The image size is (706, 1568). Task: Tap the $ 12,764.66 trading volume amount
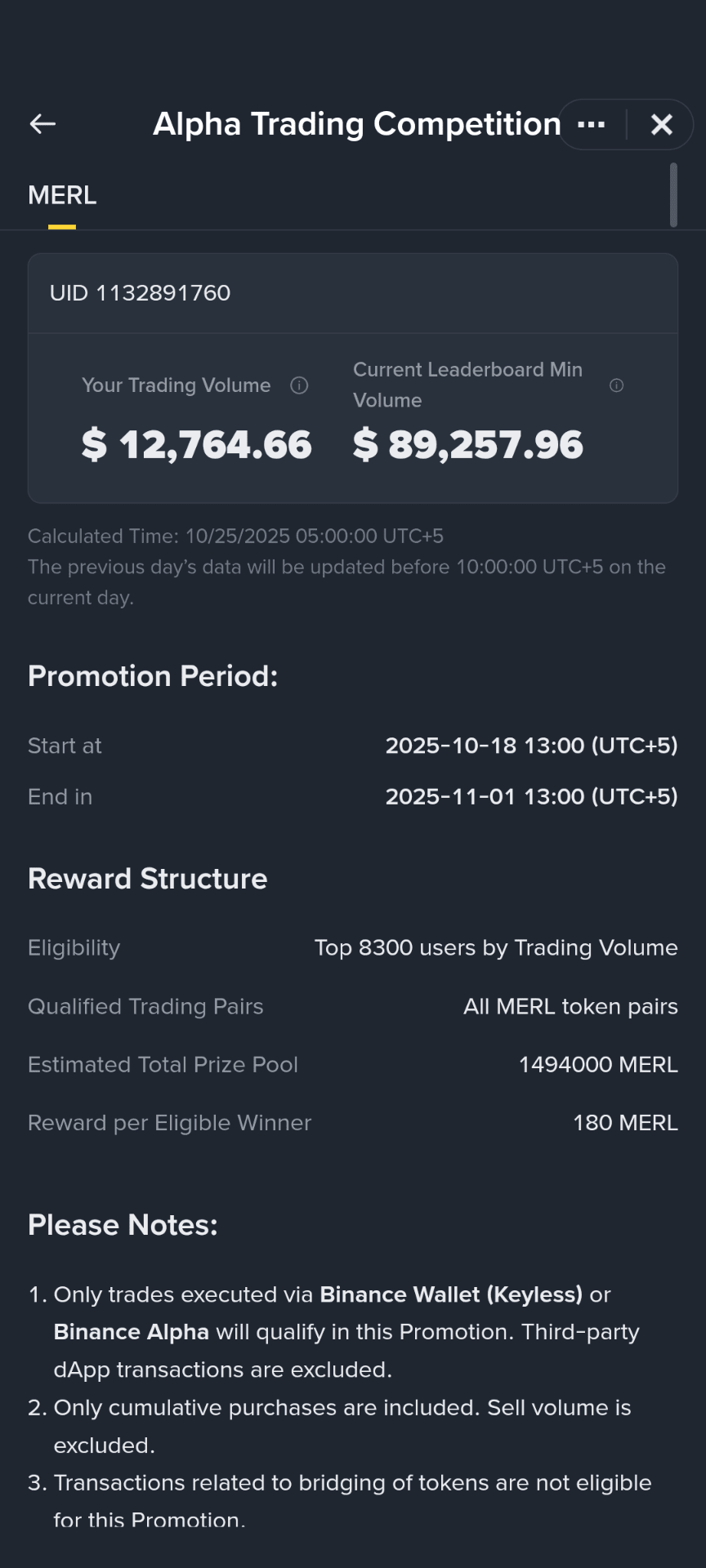pos(197,445)
